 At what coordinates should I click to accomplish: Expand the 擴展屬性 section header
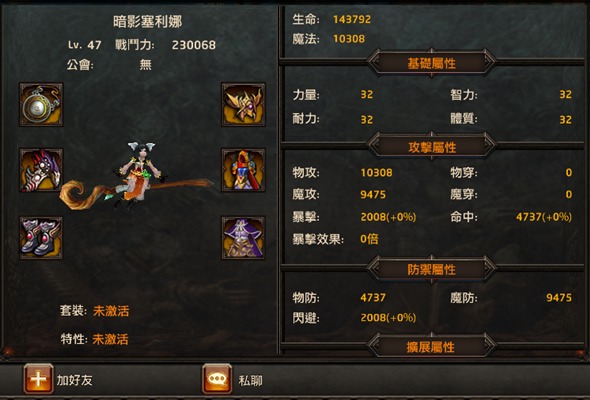(x=432, y=347)
